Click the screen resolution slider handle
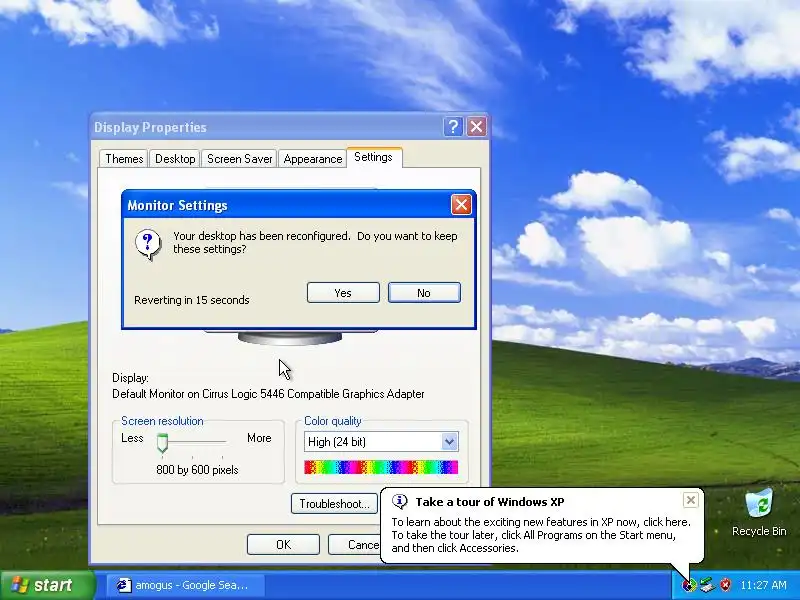 (x=162, y=443)
